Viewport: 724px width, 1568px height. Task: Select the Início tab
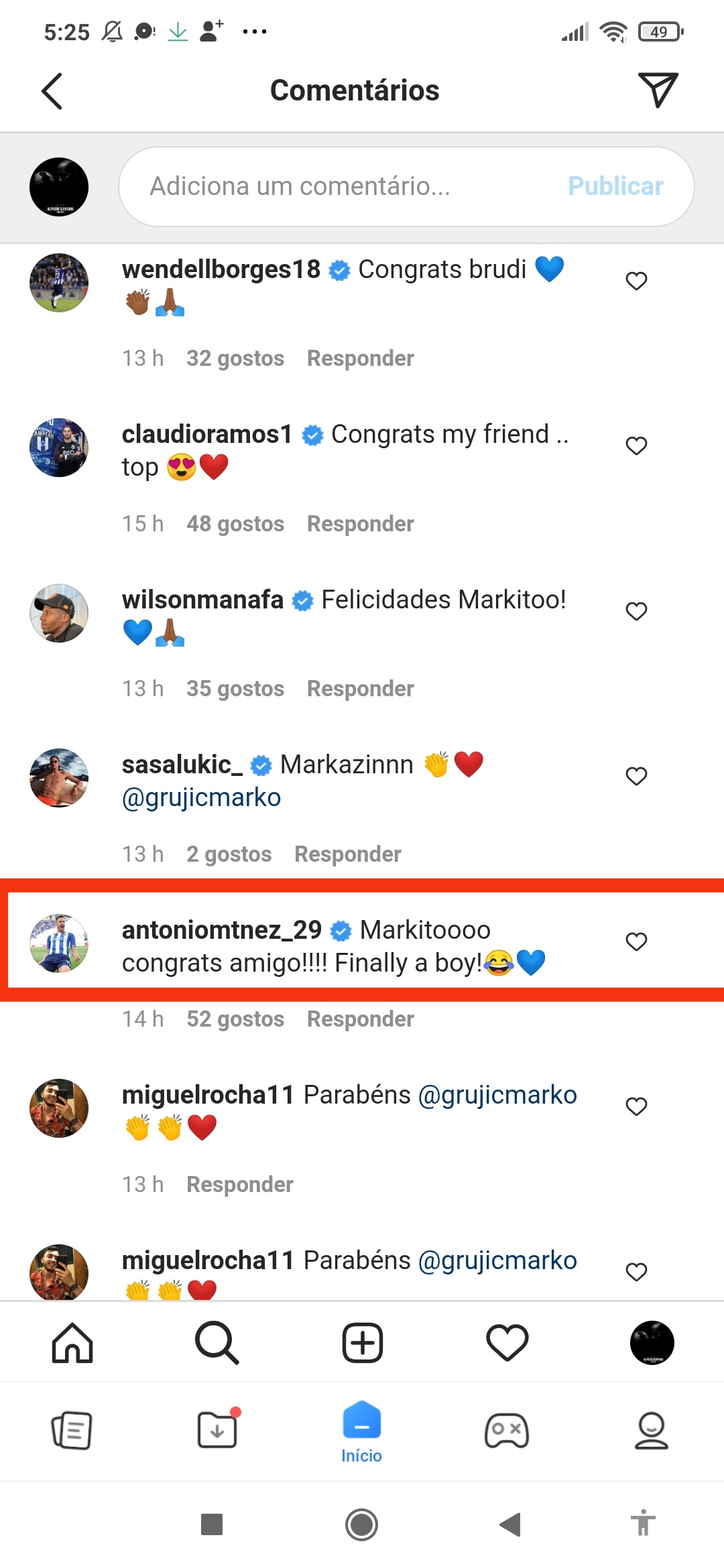[362, 1432]
